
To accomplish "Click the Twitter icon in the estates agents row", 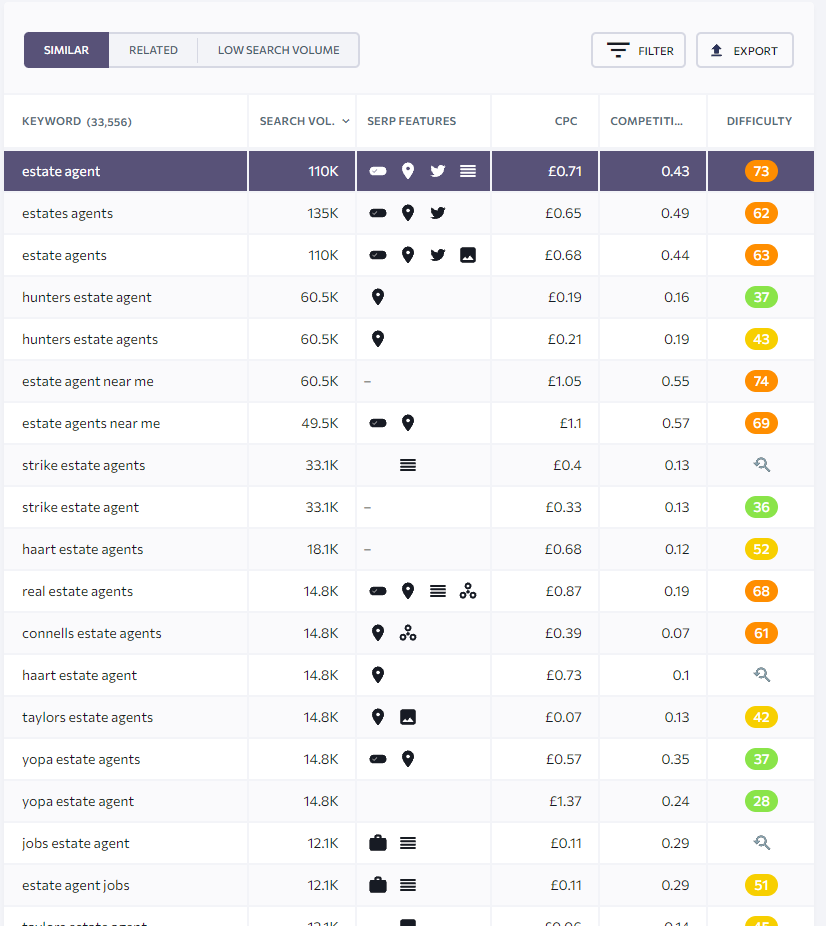I will click(x=437, y=213).
